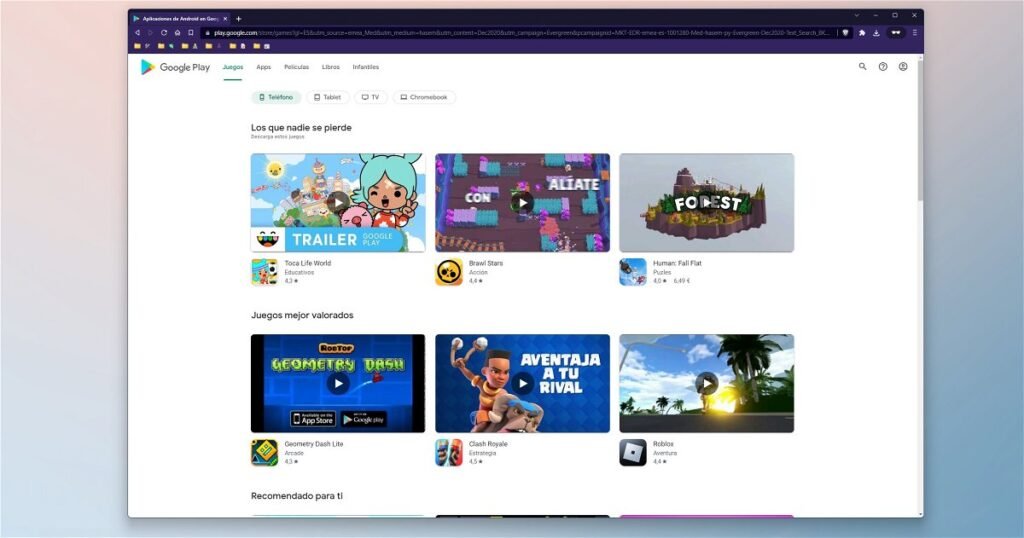Switch to the Películas tab
This screenshot has width=1024, height=538.
point(296,67)
